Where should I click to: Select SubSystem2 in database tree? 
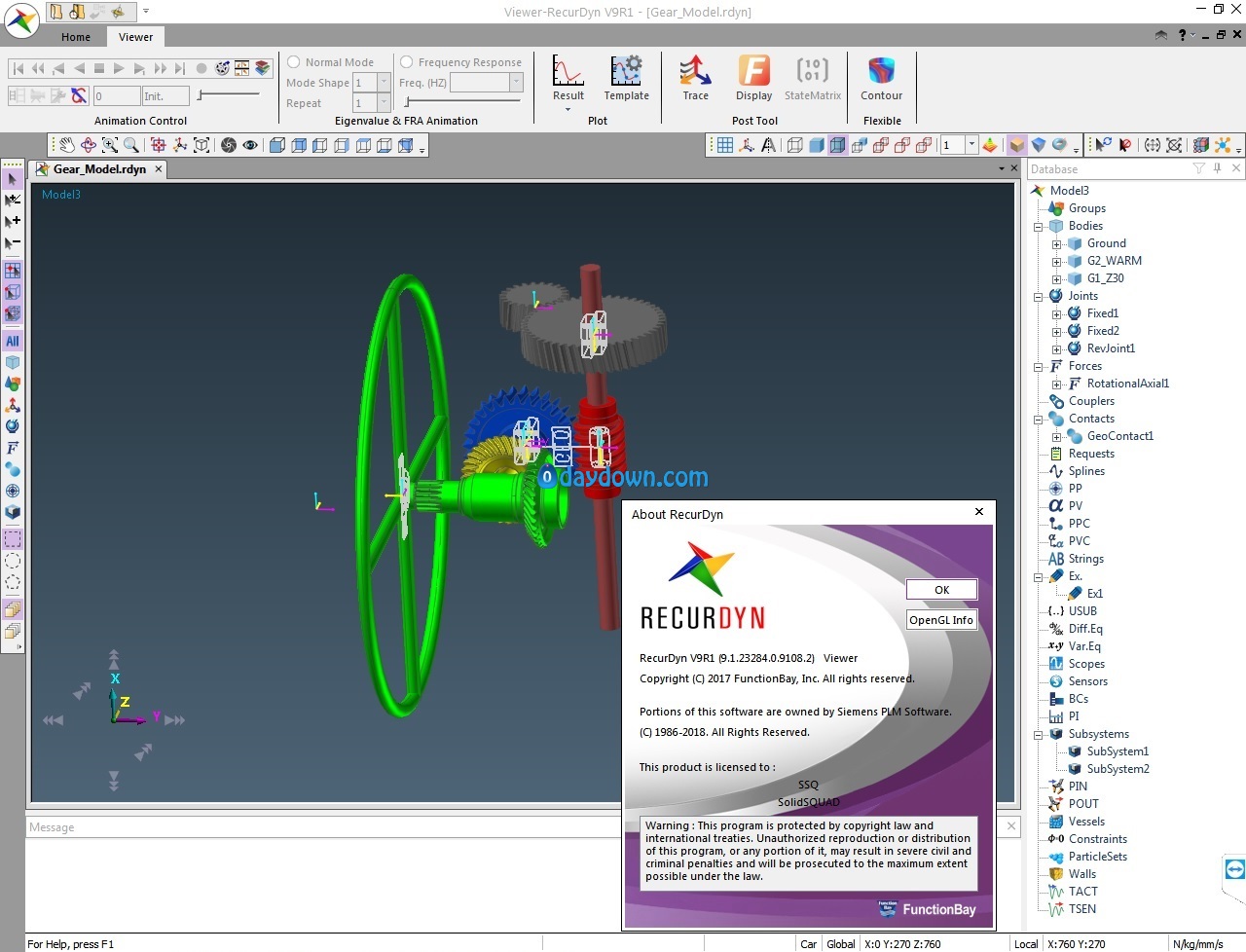pos(1118,769)
